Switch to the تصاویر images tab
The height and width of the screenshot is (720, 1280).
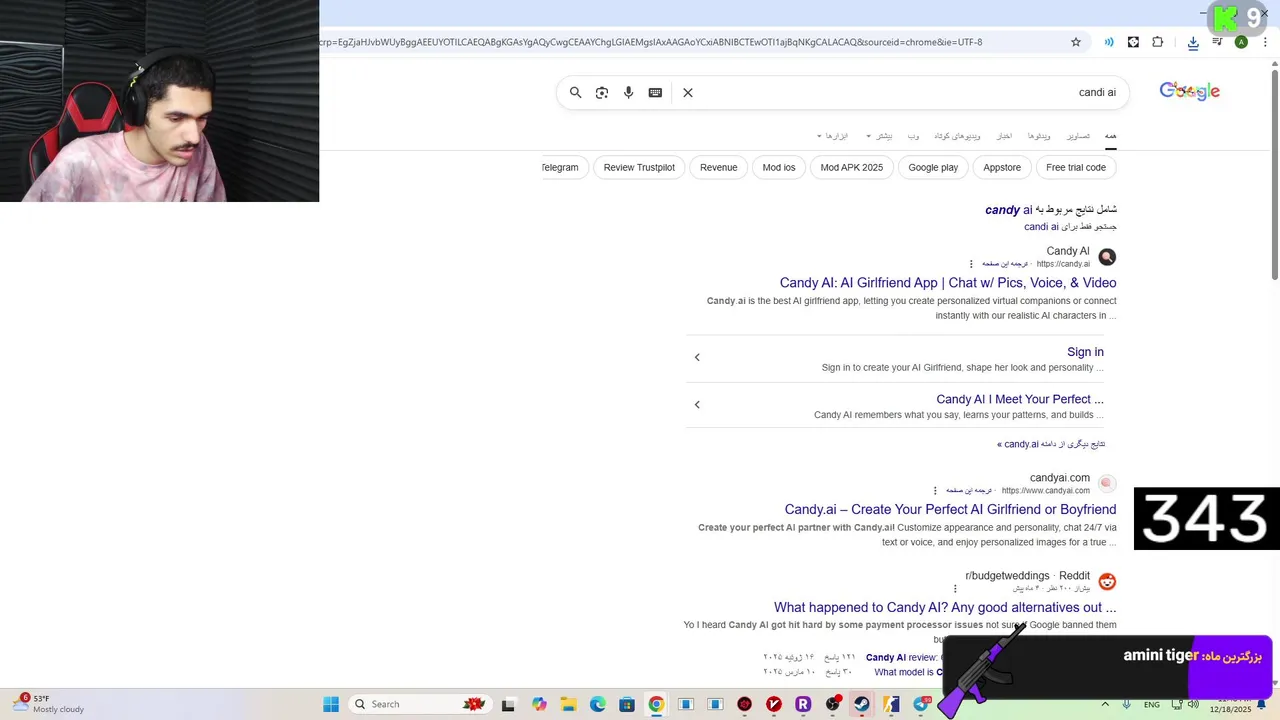coord(1078,136)
